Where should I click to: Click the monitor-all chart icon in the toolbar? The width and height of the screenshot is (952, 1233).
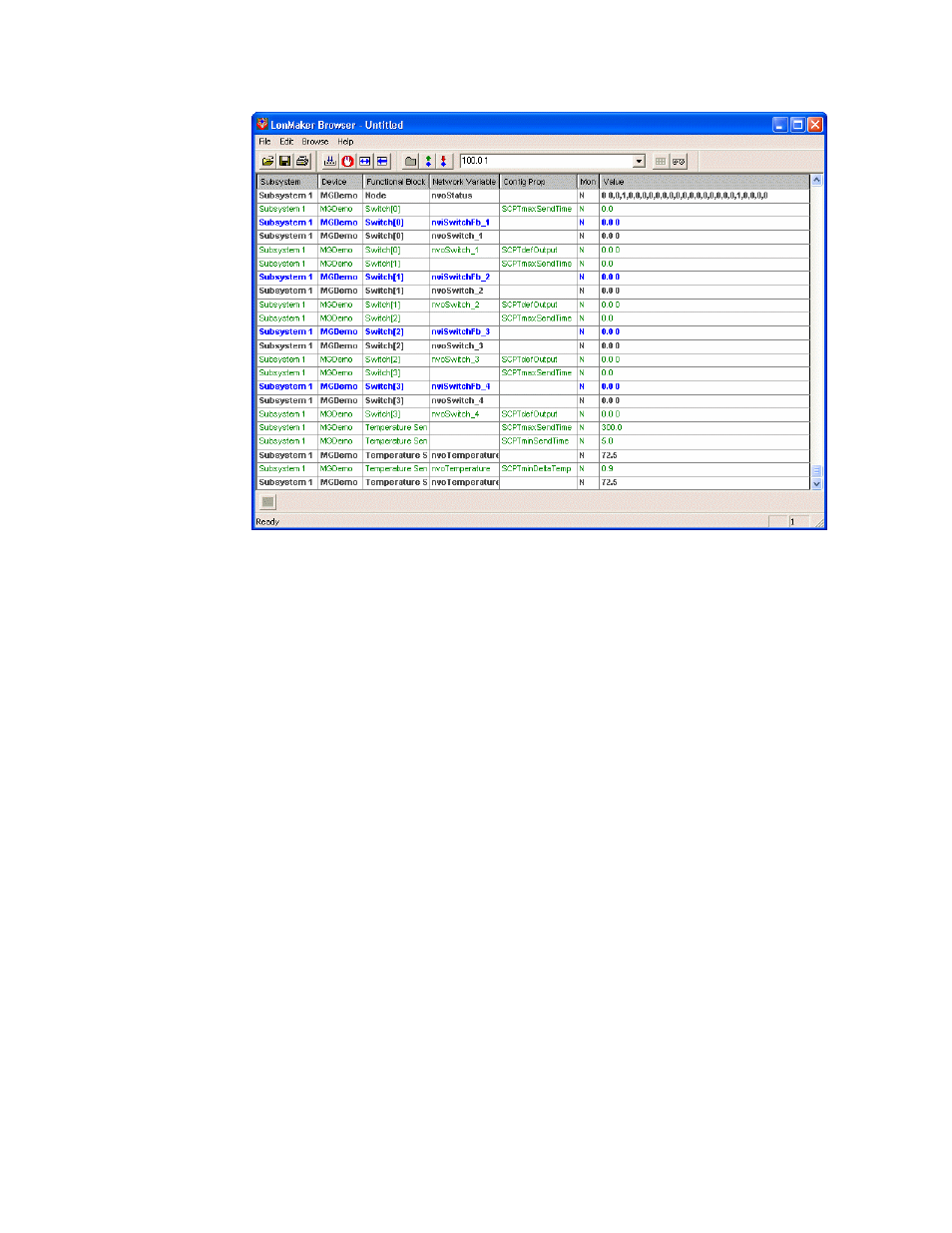pos(330,161)
